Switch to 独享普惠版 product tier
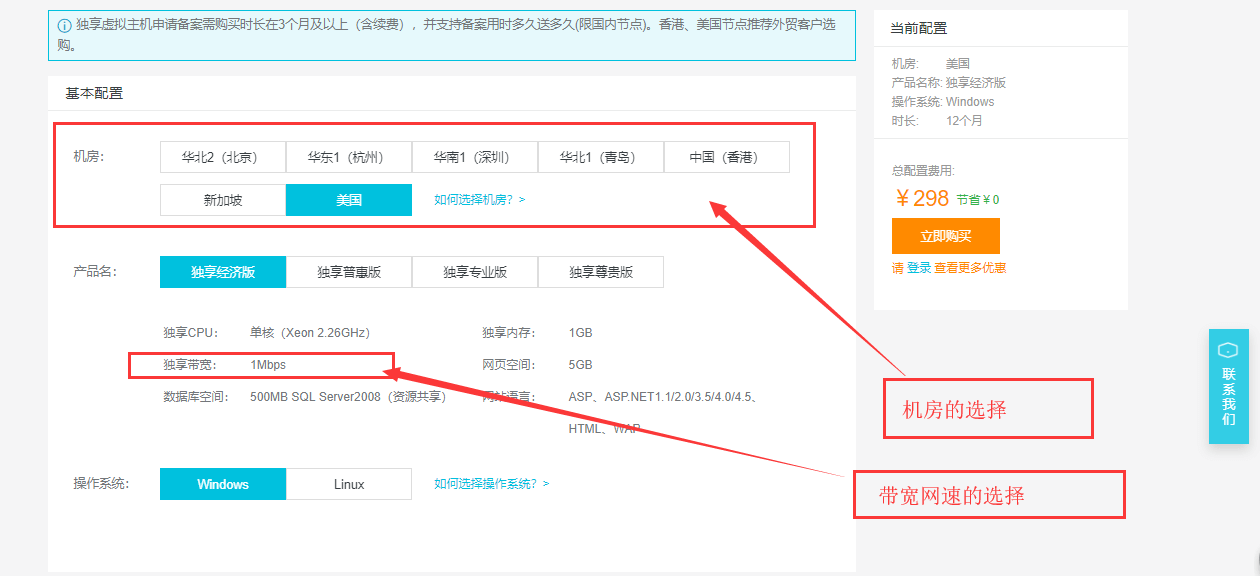 (x=348, y=272)
